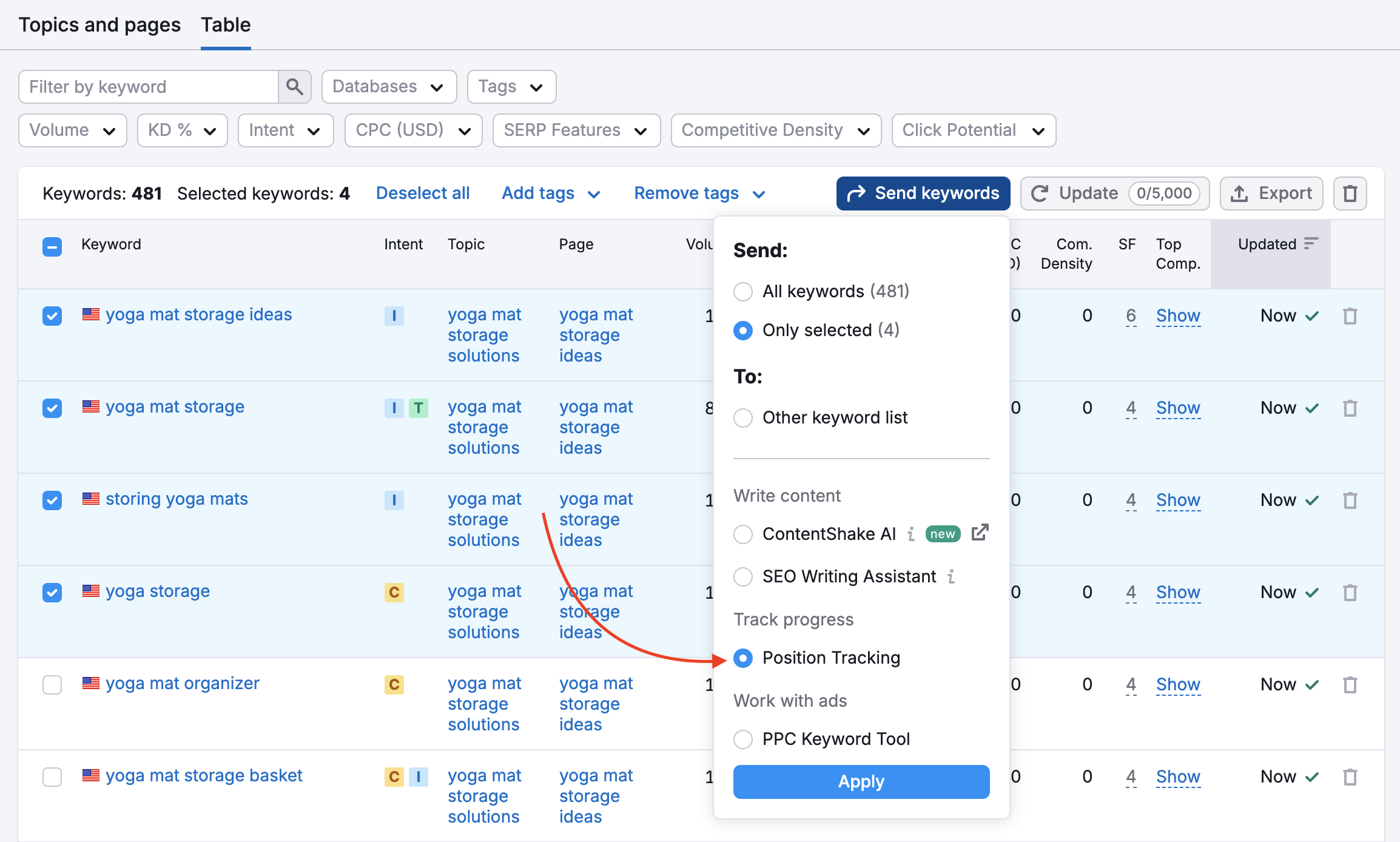The width and height of the screenshot is (1400, 842).
Task: Click the Deselect all link
Action: [x=421, y=192]
